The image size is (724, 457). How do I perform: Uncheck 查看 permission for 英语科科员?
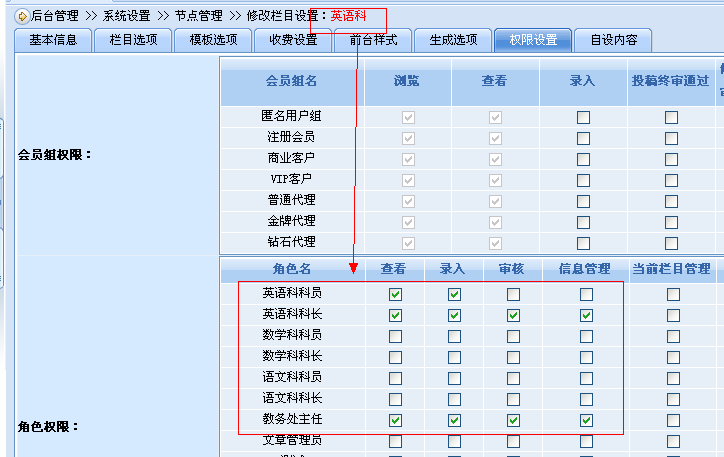pos(395,295)
